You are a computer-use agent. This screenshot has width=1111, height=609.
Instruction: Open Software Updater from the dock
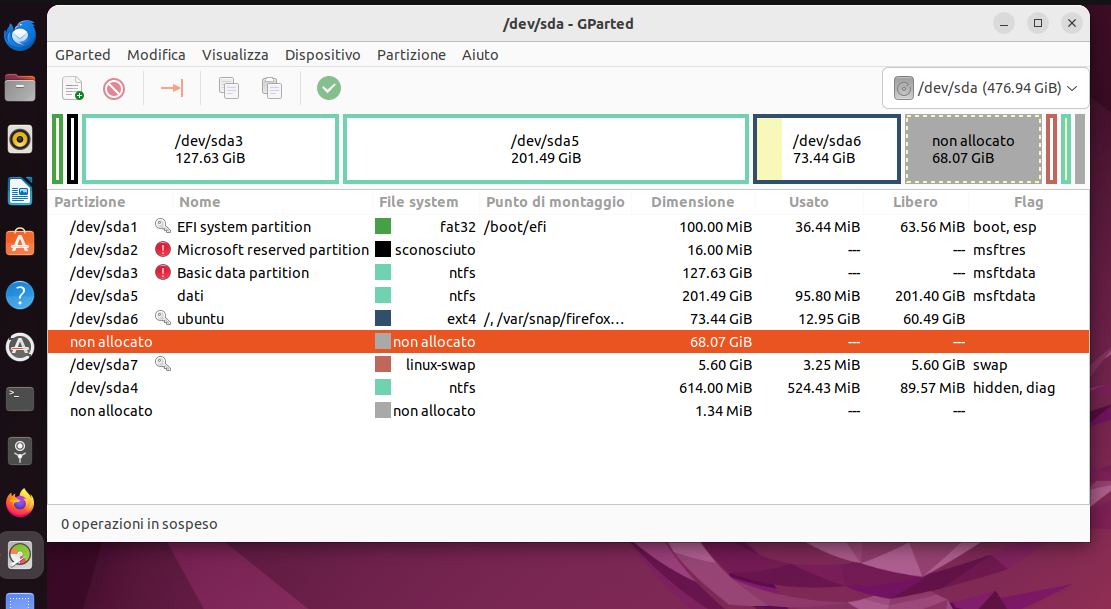click(20, 347)
